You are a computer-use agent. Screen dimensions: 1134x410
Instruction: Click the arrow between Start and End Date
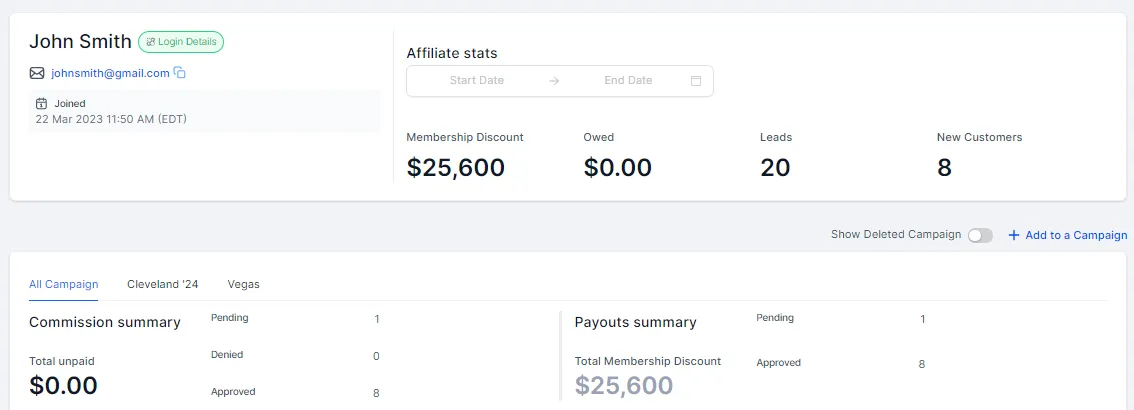(x=554, y=81)
